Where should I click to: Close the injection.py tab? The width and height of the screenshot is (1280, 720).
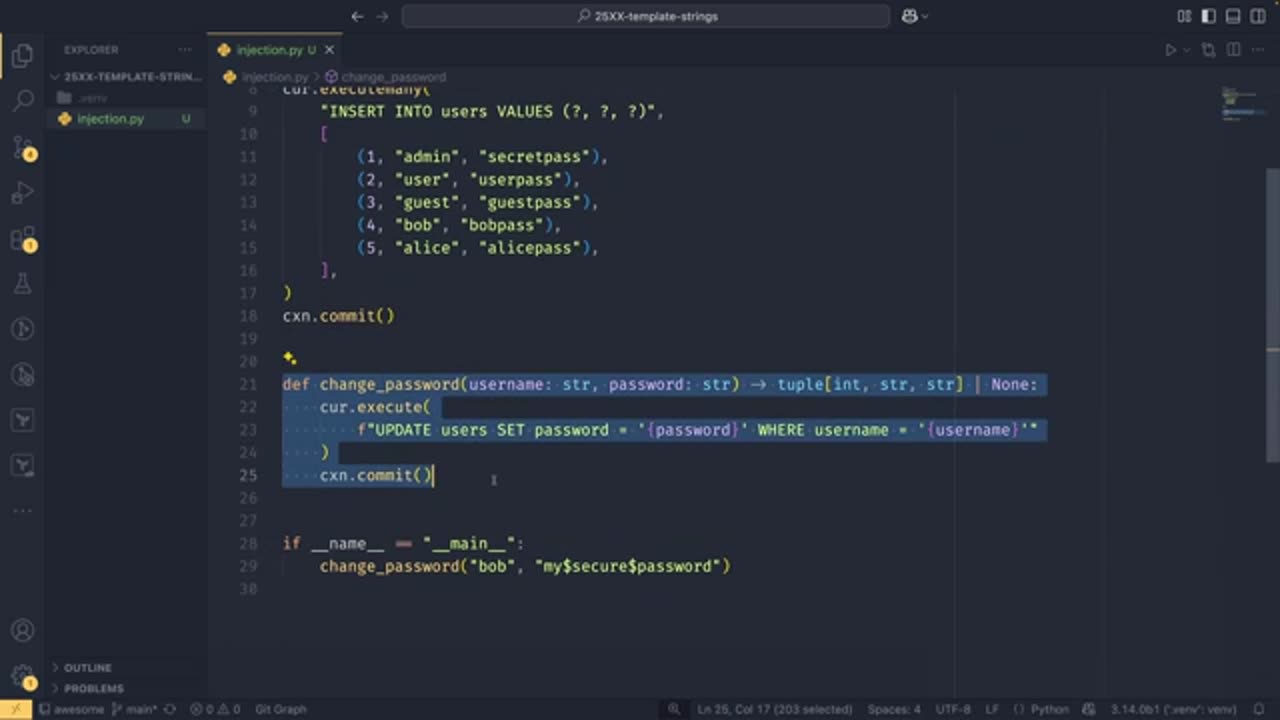coord(329,50)
